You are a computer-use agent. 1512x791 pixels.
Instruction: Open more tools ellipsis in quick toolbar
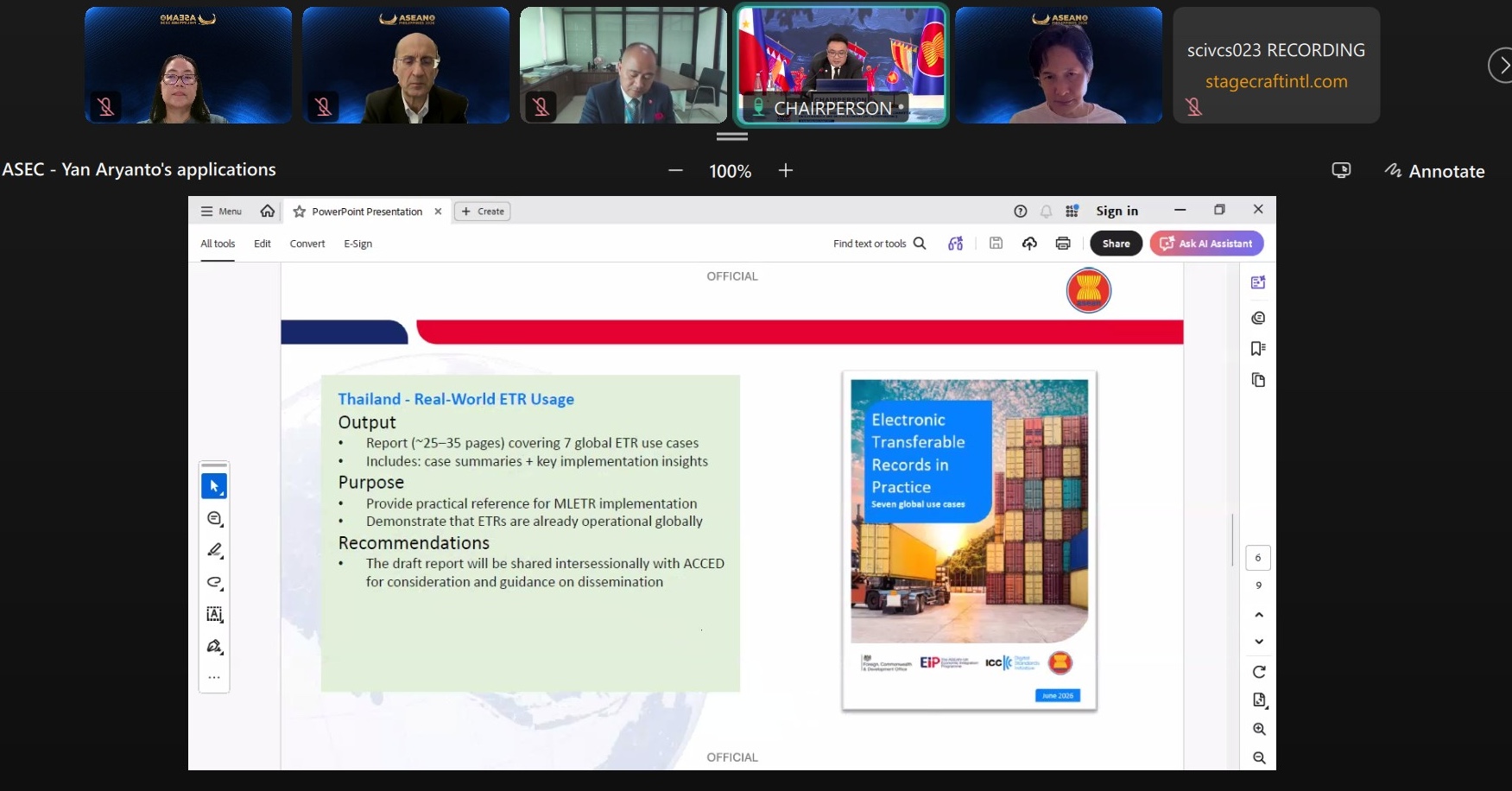[214, 678]
